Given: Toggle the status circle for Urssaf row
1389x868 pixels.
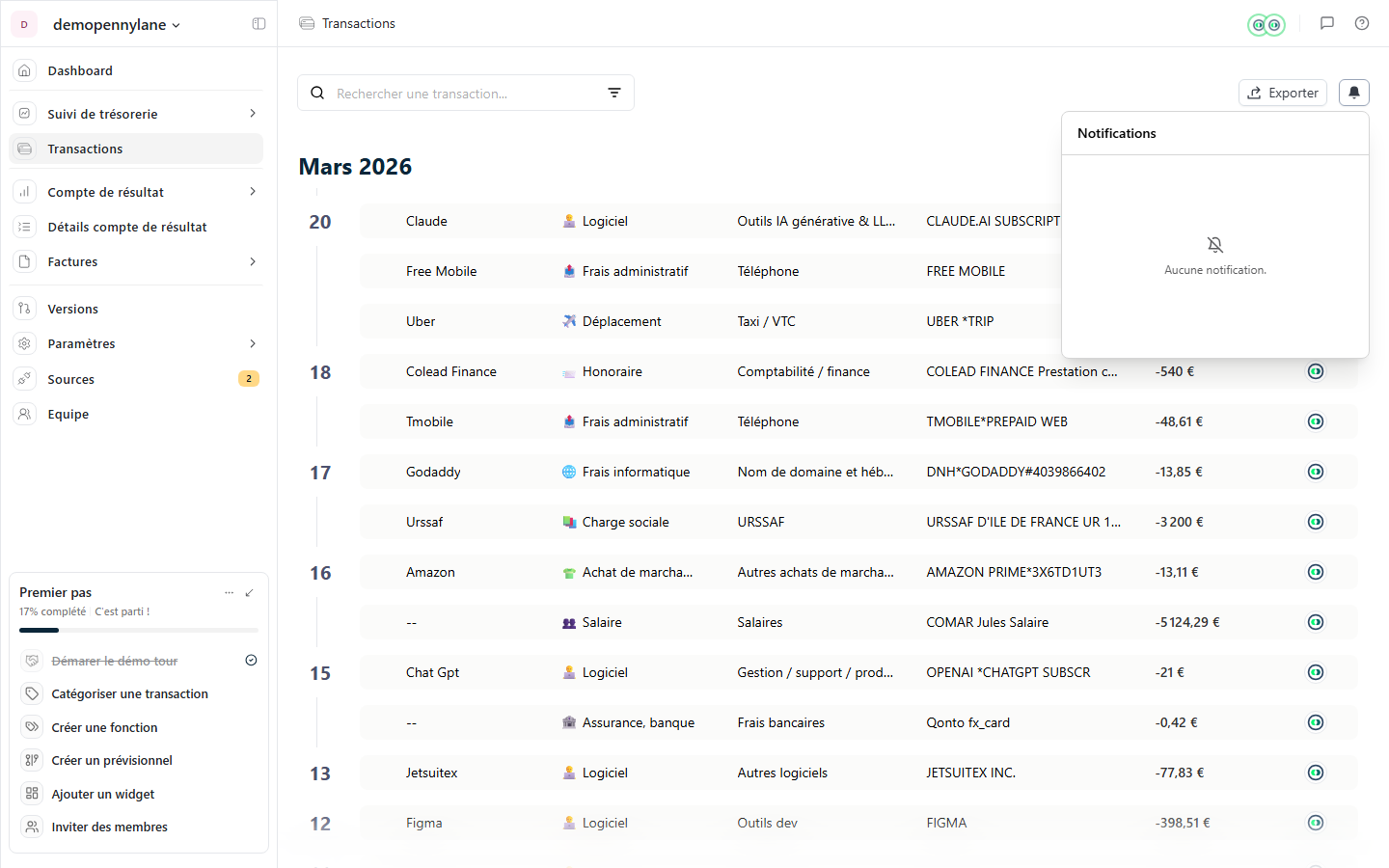Looking at the screenshot, I should coord(1316,522).
